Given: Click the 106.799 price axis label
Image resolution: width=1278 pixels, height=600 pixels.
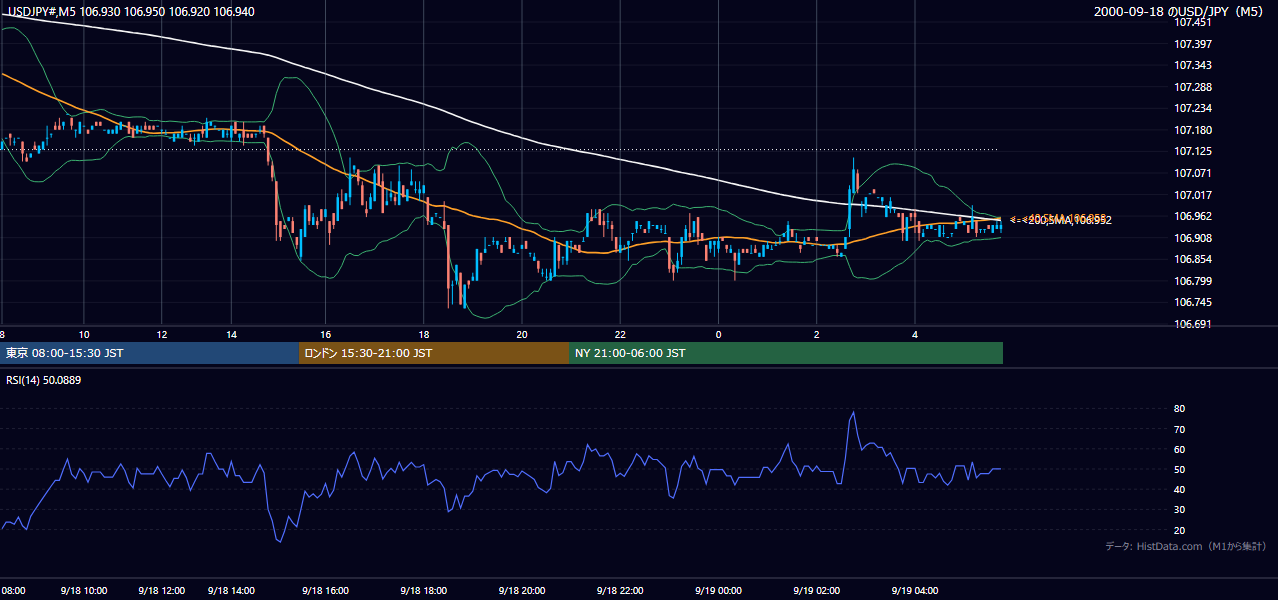Looking at the screenshot, I should [x=1194, y=281].
